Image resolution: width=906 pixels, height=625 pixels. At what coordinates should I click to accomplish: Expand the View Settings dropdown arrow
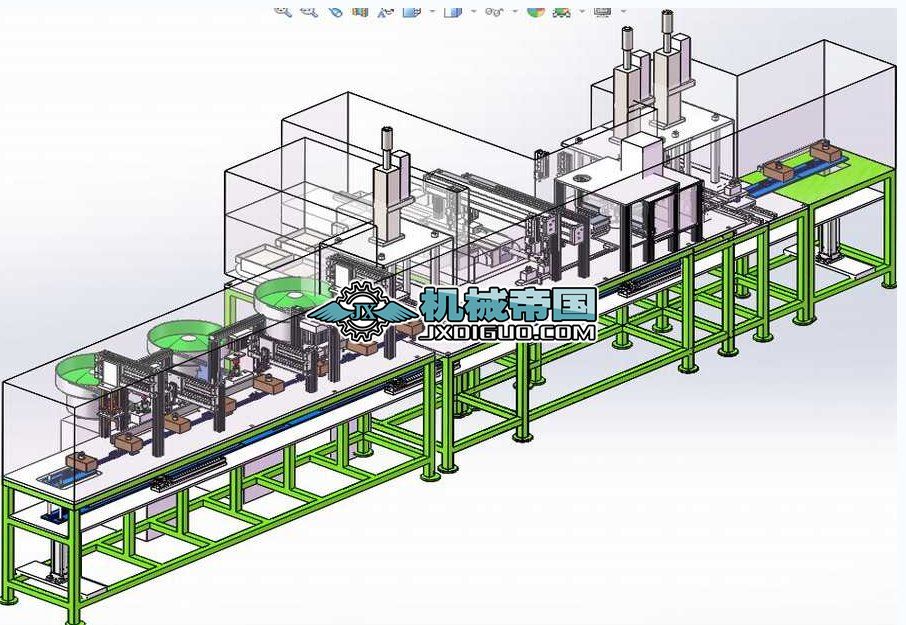click(623, 11)
